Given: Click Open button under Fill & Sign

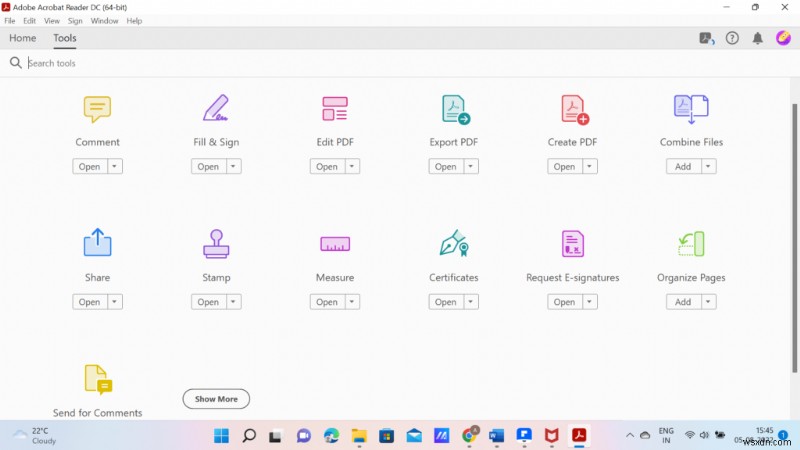Looking at the screenshot, I should [x=209, y=166].
